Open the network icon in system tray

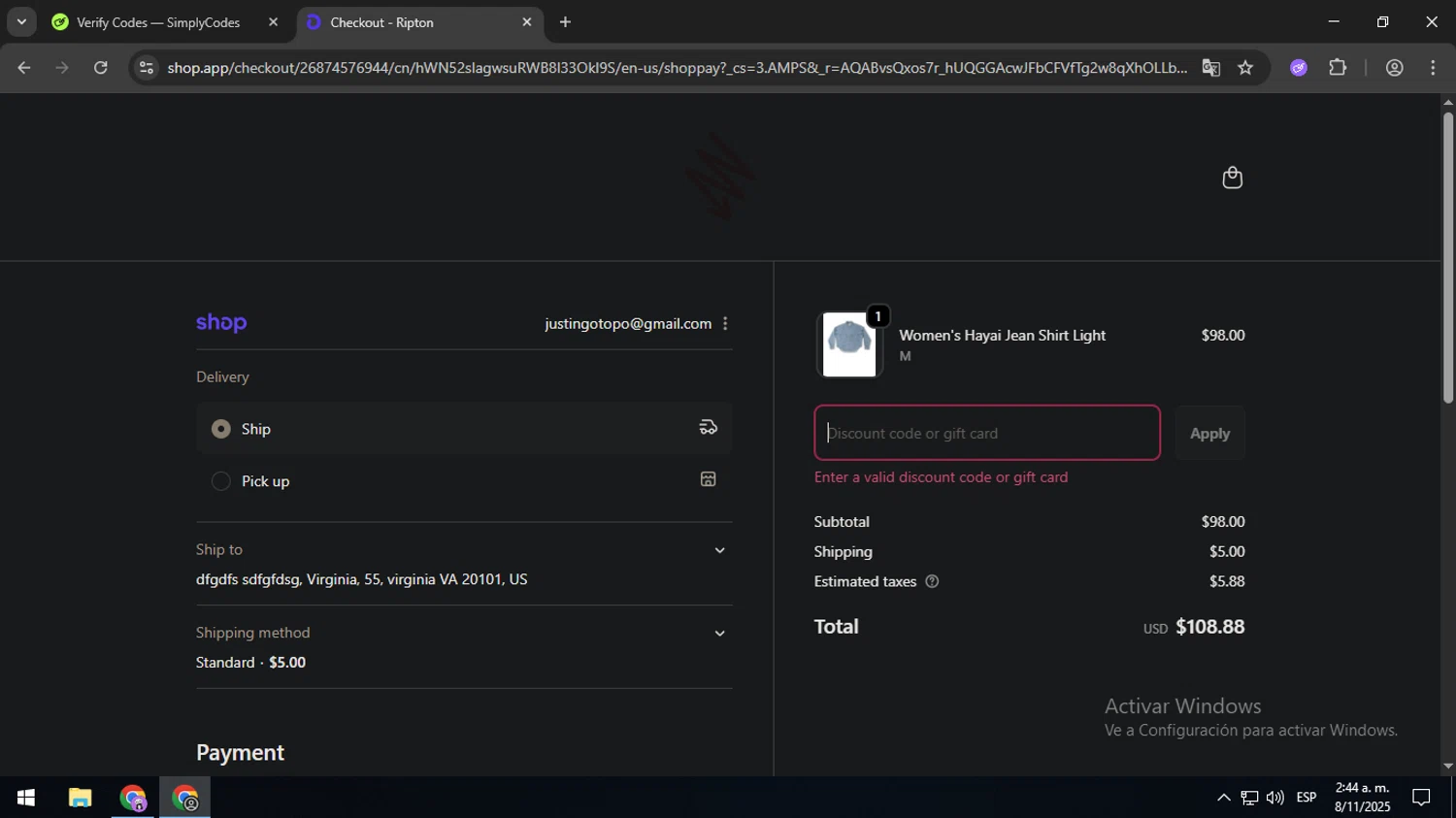tap(1249, 798)
